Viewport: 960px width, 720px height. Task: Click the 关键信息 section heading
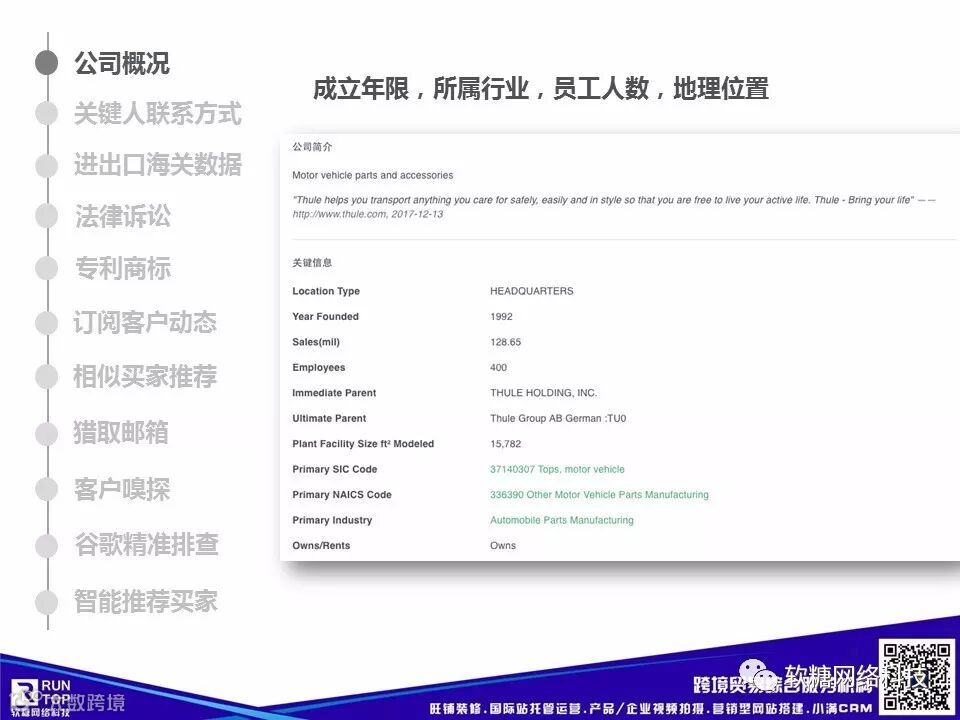coord(312,263)
